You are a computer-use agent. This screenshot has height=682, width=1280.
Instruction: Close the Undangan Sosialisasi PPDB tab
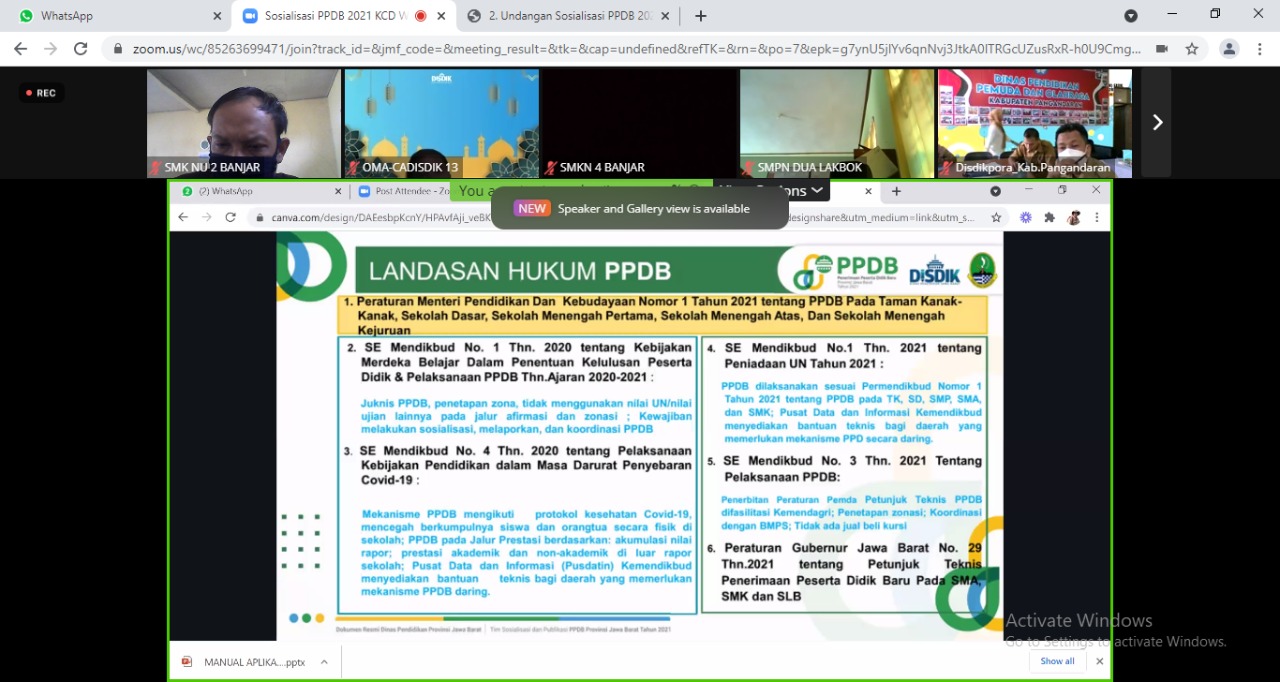[665, 16]
